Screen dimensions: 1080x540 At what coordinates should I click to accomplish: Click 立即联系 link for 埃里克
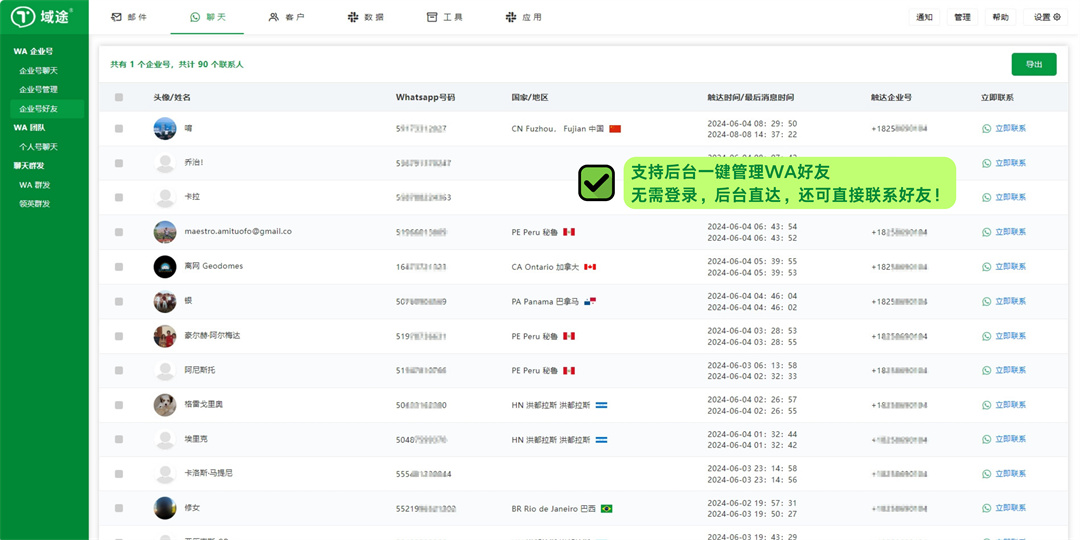[1004, 439]
